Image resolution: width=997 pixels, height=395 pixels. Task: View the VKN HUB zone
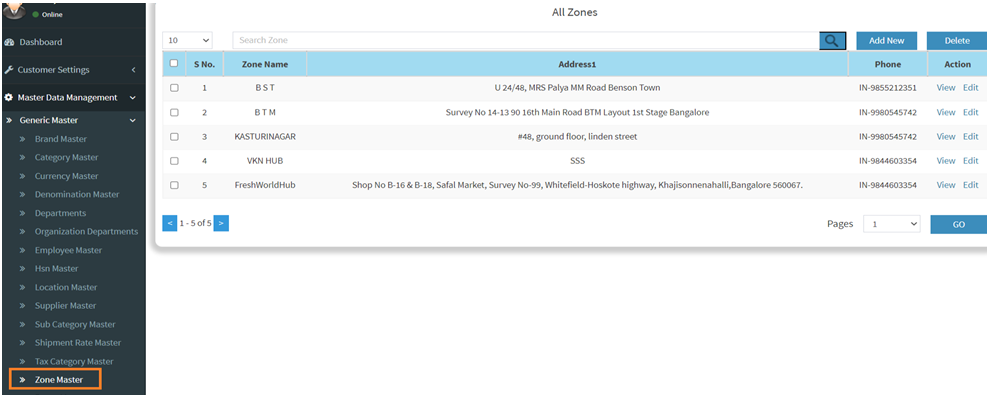[946, 160]
